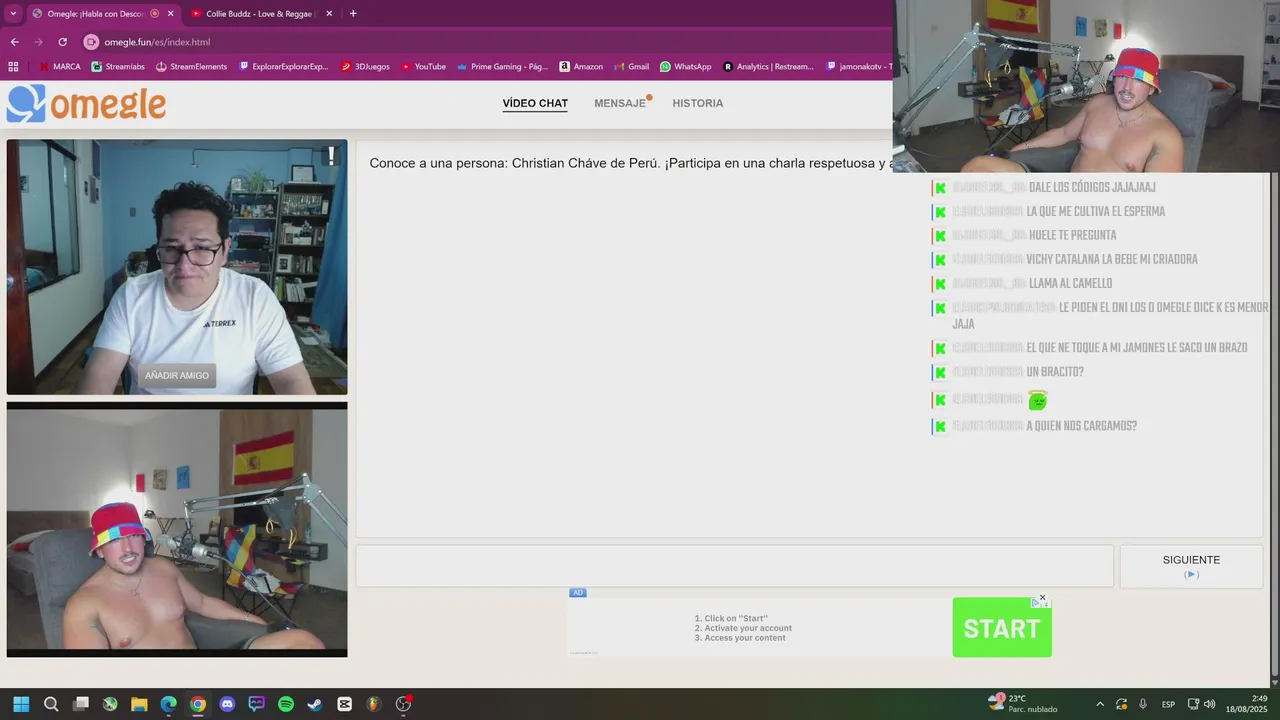
Task: Click the chat message 'UN BRACITO?'
Action: pyautogui.click(x=1055, y=373)
